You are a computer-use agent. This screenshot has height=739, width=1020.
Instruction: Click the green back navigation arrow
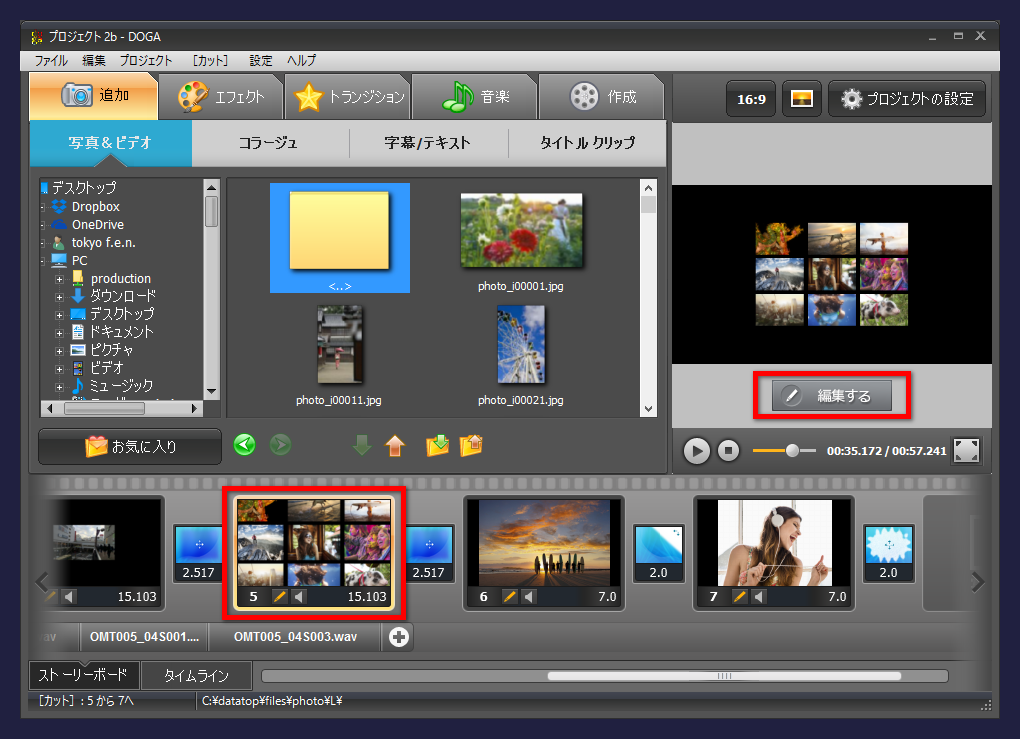coord(244,445)
